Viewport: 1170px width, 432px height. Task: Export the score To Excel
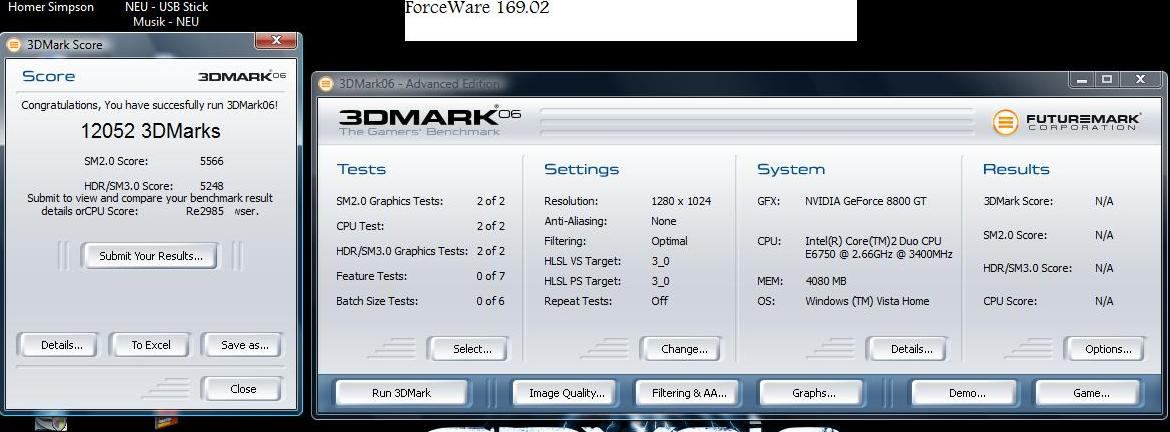pos(151,345)
